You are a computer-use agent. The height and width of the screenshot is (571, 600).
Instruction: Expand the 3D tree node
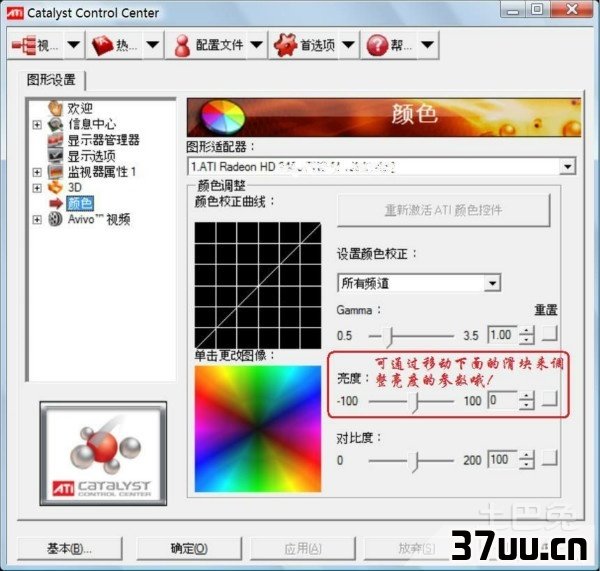[x=37, y=188]
